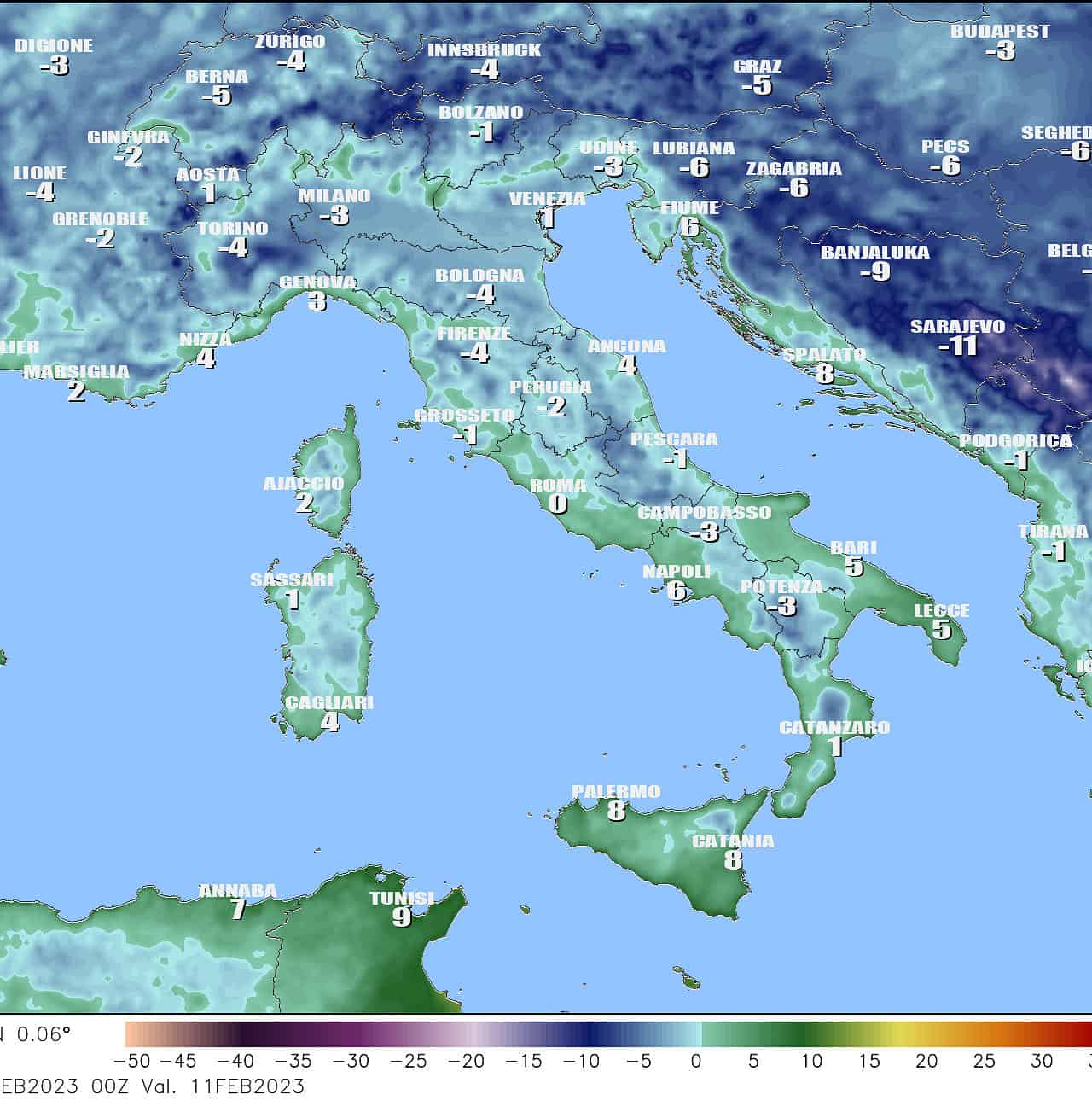Select the -11 value under SARAJEVO

pos(957,346)
